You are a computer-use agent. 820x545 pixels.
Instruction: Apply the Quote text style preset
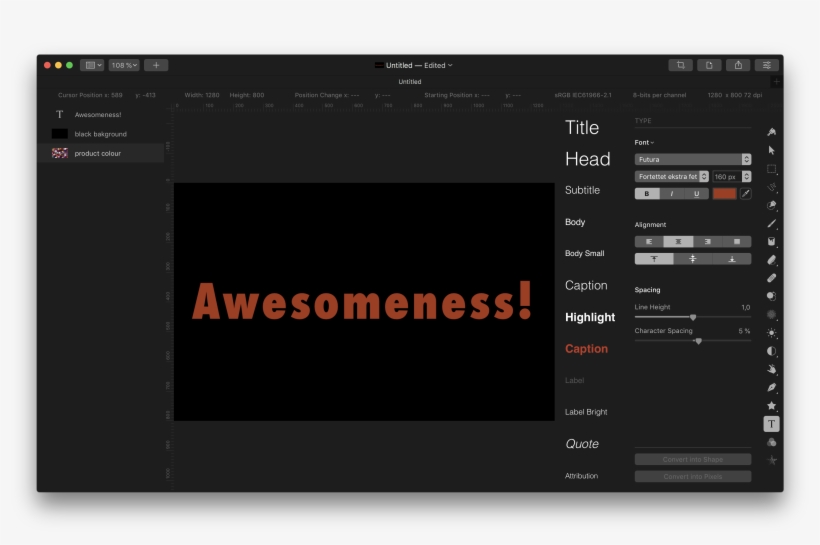click(582, 444)
